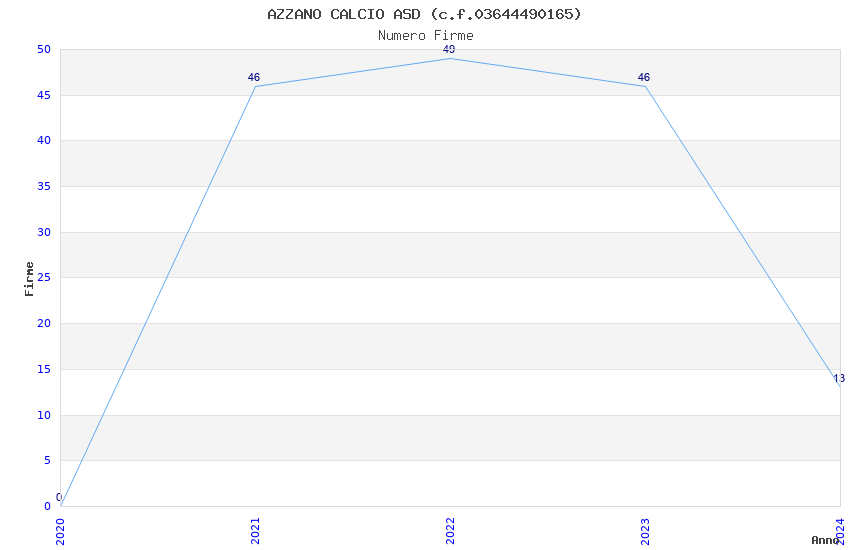This screenshot has width=850, height=550.
Task: Click the y-axis tick value 40
Action: tap(44, 140)
